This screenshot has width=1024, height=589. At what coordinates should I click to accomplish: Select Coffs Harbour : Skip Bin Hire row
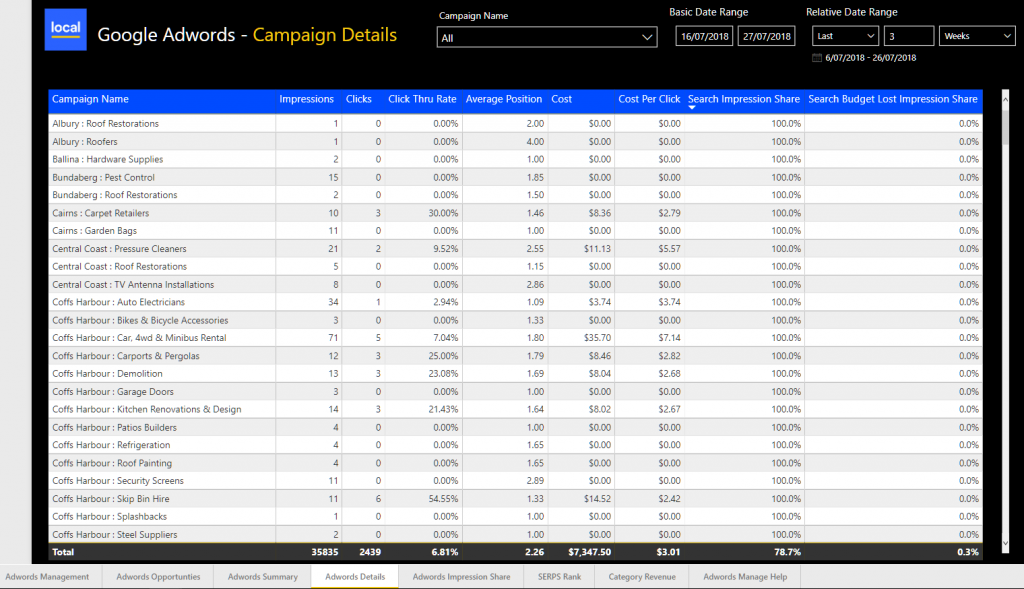pyautogui.click(x=515, y=499)
